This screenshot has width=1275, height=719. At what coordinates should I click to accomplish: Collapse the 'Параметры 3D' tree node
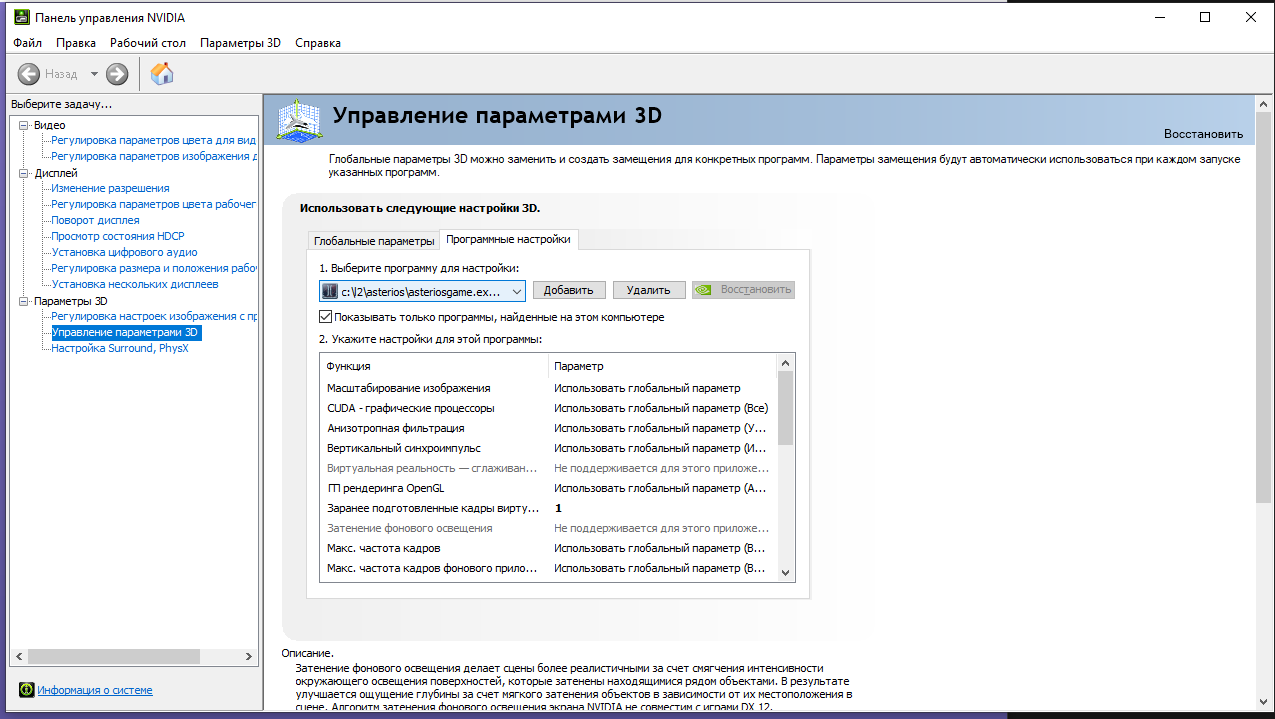tap(24, 301)
